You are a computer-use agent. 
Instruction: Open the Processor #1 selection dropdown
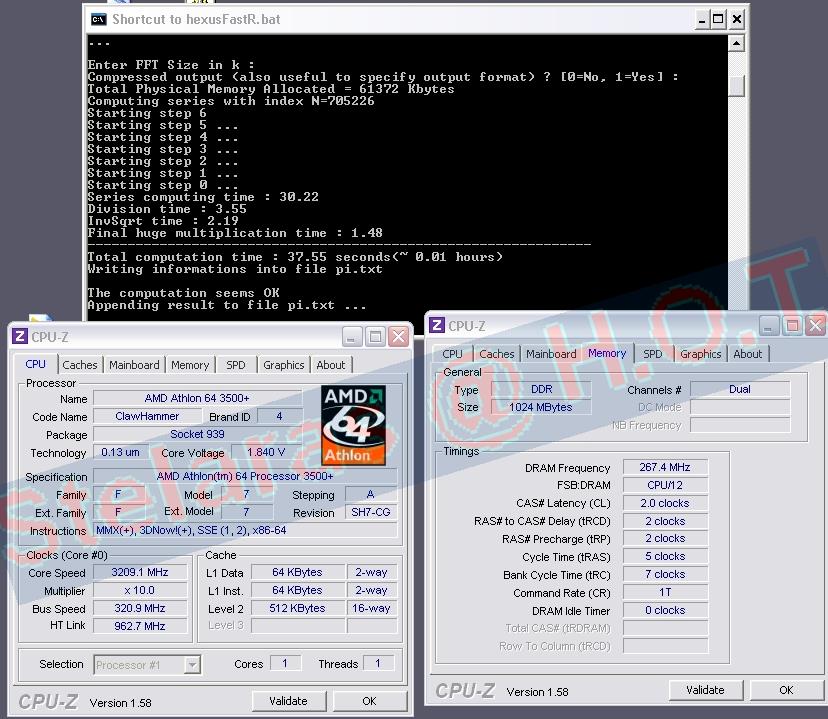click(x=147, y=665)
